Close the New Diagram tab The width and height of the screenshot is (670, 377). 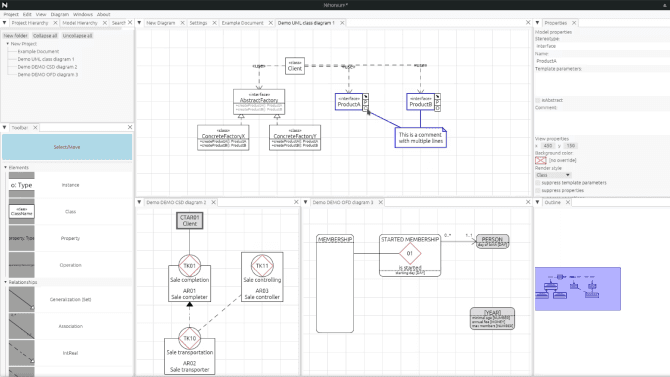pyautogui.click(x=182, y=23)
